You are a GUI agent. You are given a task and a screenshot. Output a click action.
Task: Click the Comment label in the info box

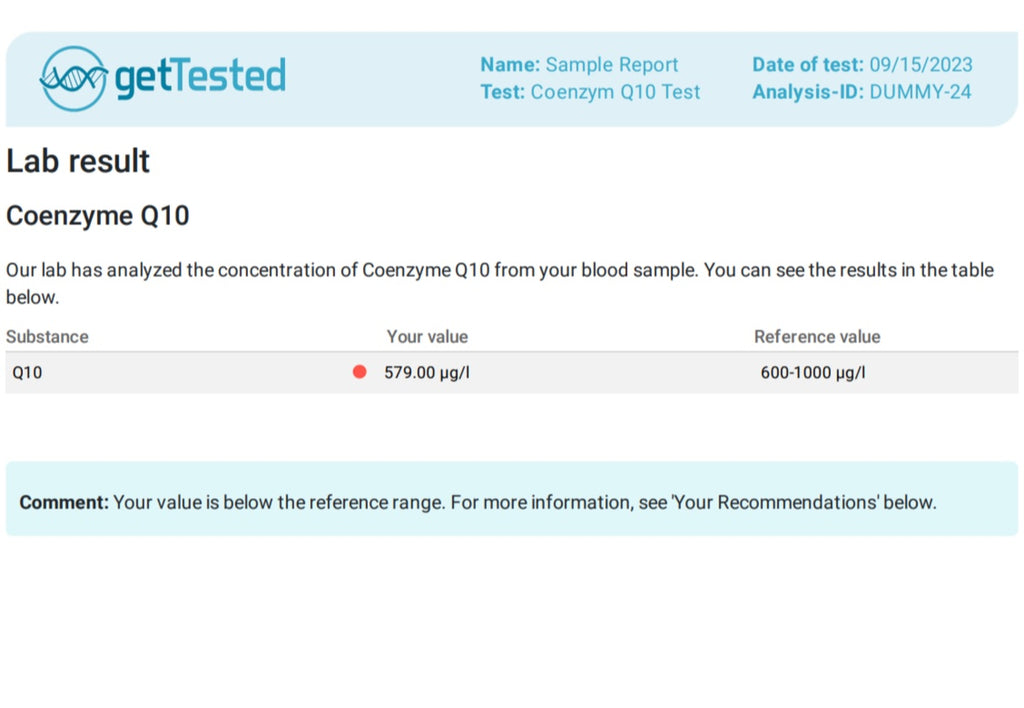64,502
